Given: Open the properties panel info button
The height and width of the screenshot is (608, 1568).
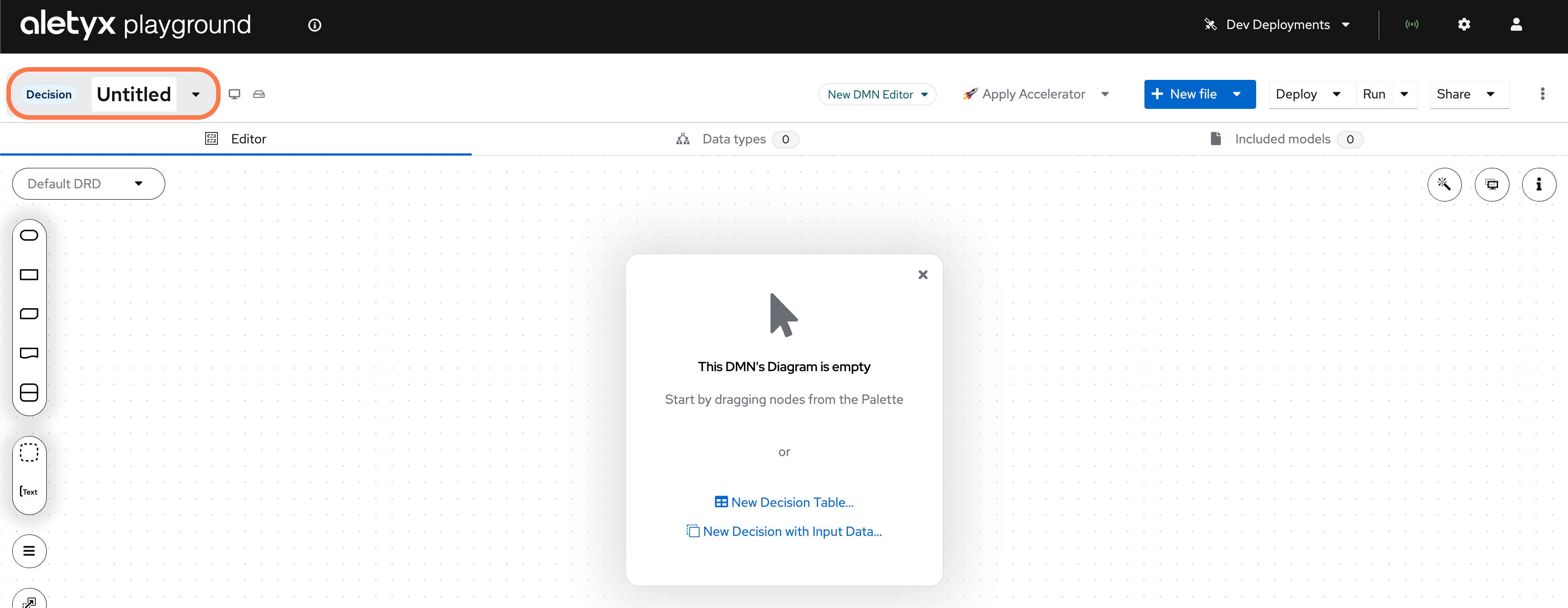Looking at the screenshot, I should tap(1538, 184).
